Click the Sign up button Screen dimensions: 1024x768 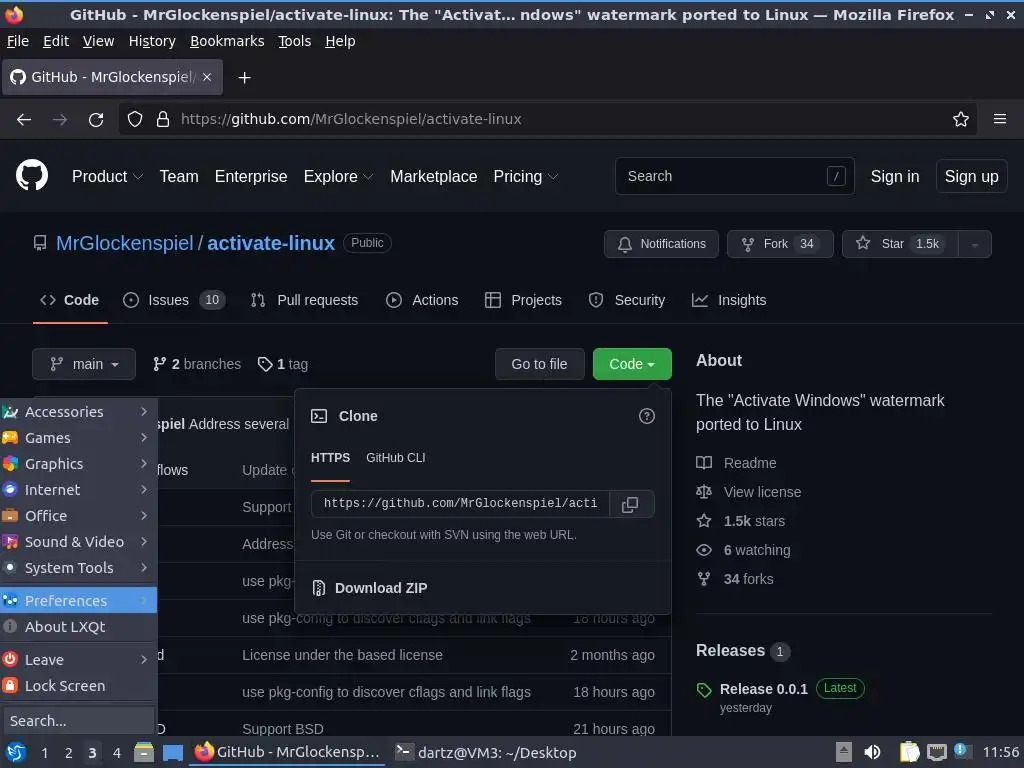971,176
